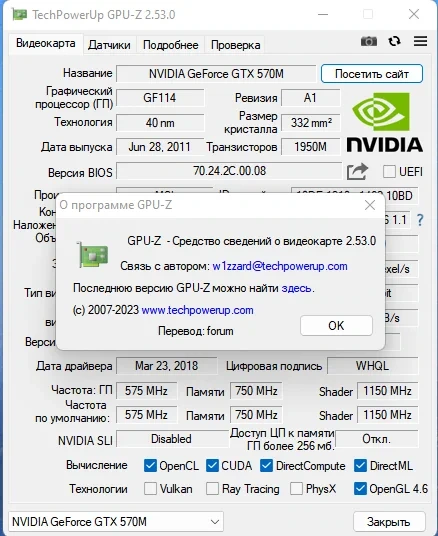Minimize the GPU-Z window
Viewport: 438px width, 536px height.
(323, 14)
